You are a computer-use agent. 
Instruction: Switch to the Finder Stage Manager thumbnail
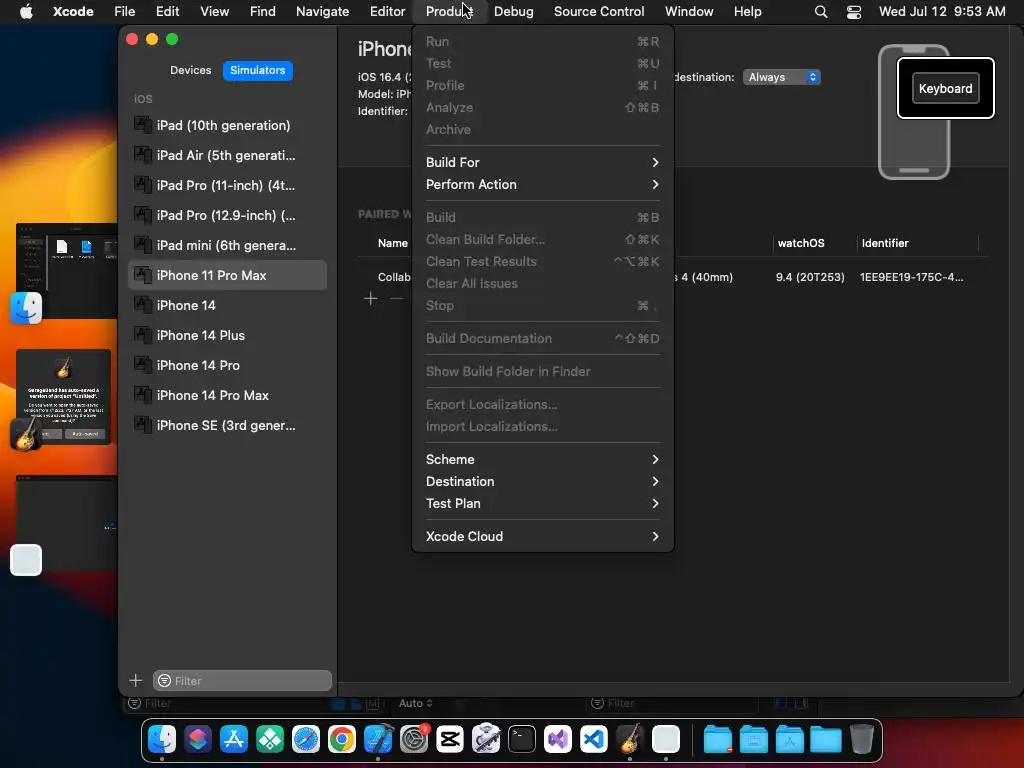point(67,271)
